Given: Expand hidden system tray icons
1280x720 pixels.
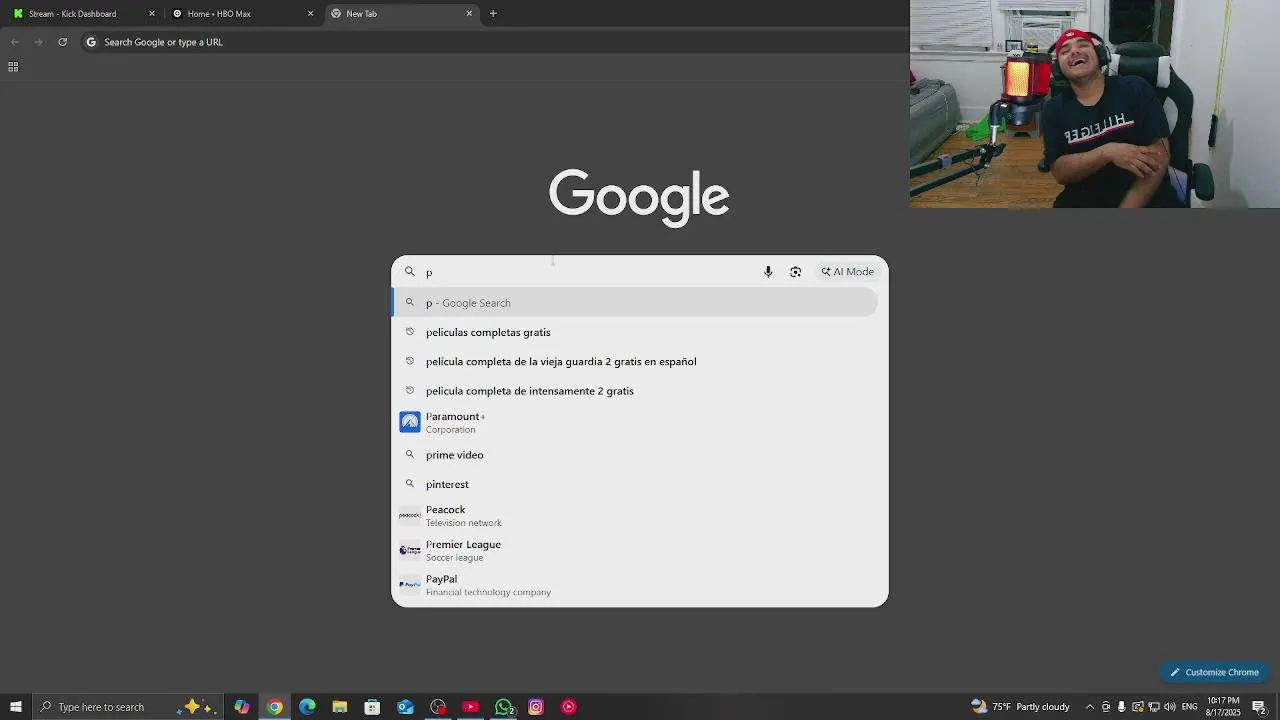Looking at the screenshot, I should pyautogui.click(x=1090, y=707).
